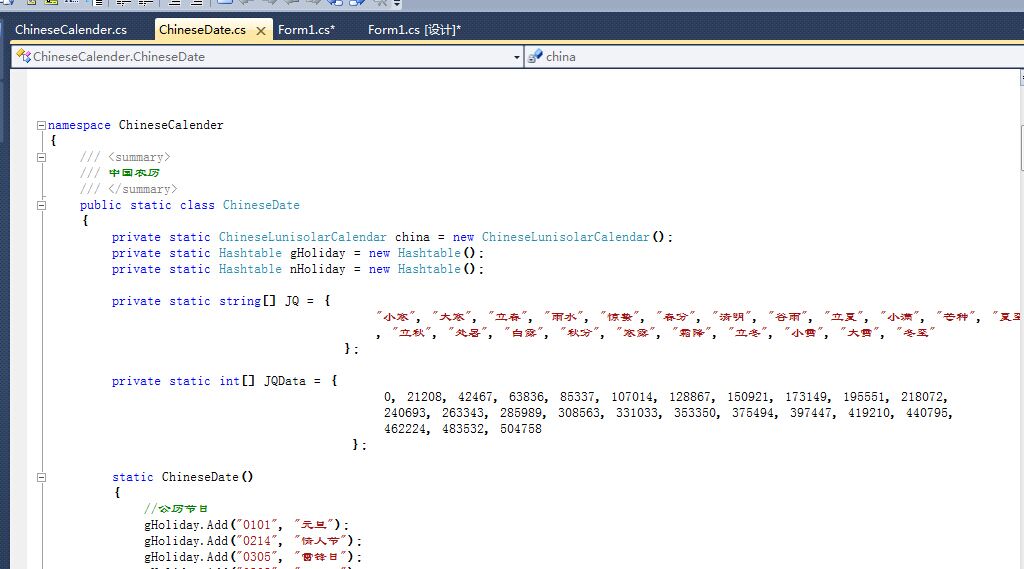Click the "立秋" string literal
The image size is (1024, 569).
coord(411,333)
